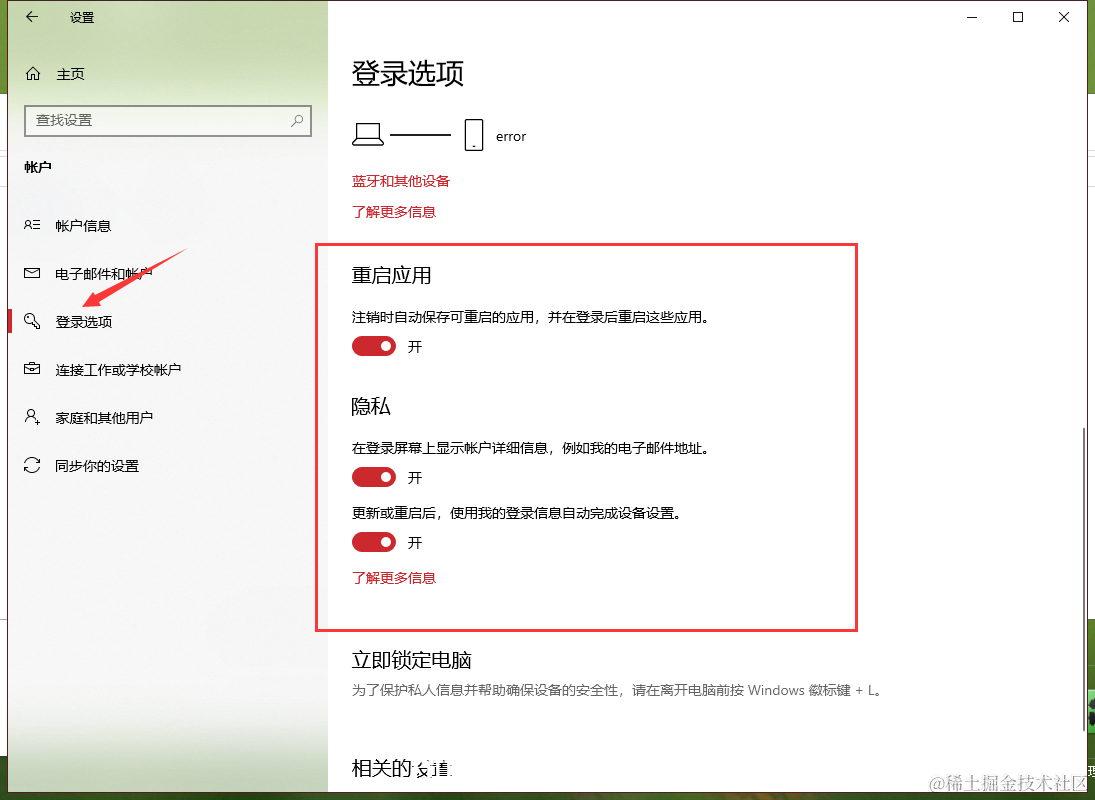Click the 同步你的设置 sync icon
The image size is (1095, 800).
32,465
